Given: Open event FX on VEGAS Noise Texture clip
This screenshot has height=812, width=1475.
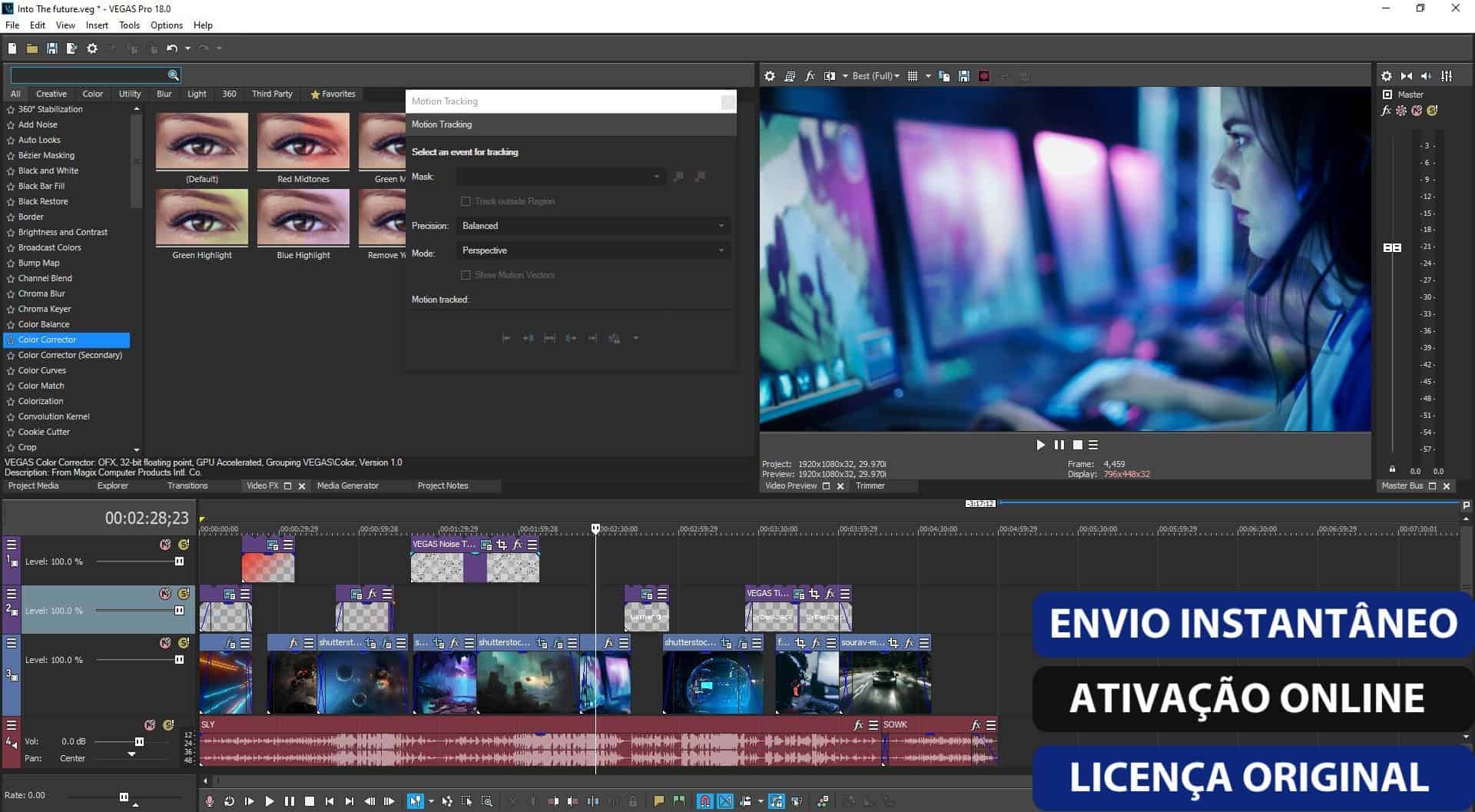Looking at the screenshot, I should pyautogui.click(x=517, y=544).
